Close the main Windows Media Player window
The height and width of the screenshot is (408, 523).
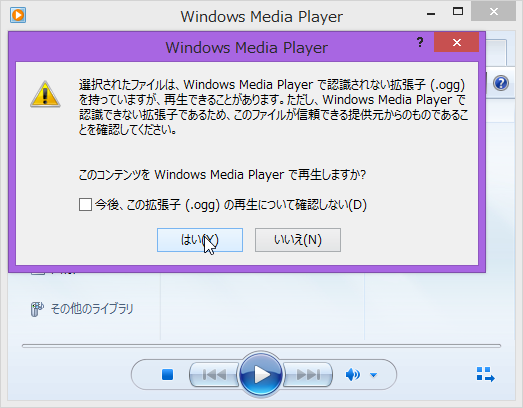coord(494,12)
